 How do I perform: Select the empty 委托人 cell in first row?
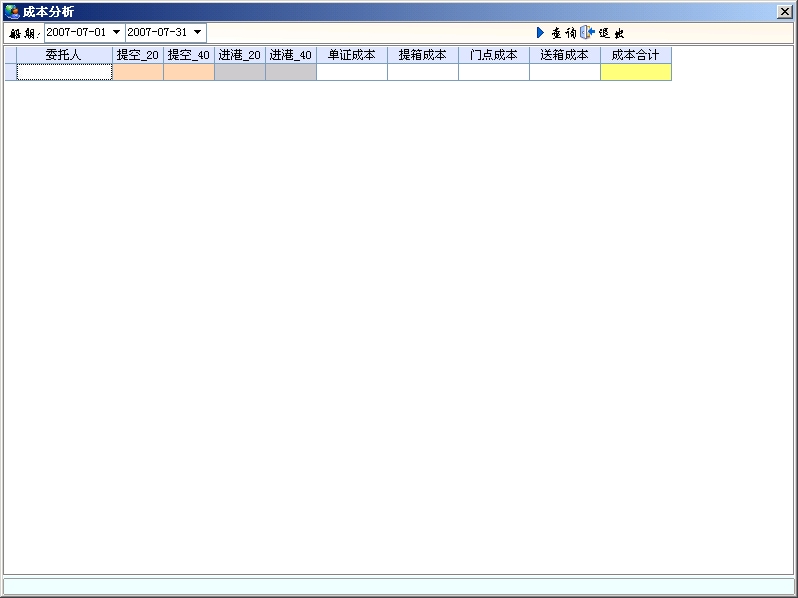(64, 72)
